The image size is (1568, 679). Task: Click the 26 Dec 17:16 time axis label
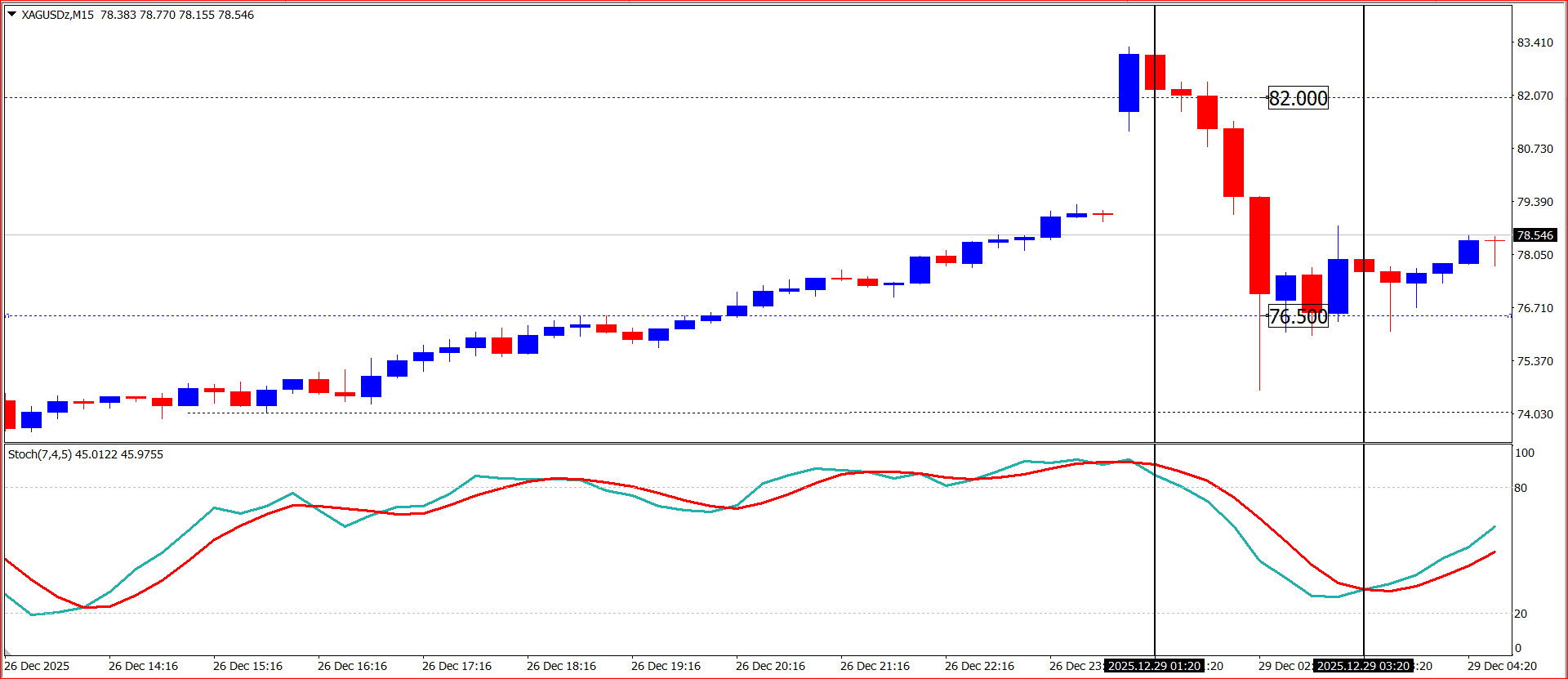click(457, 666)
